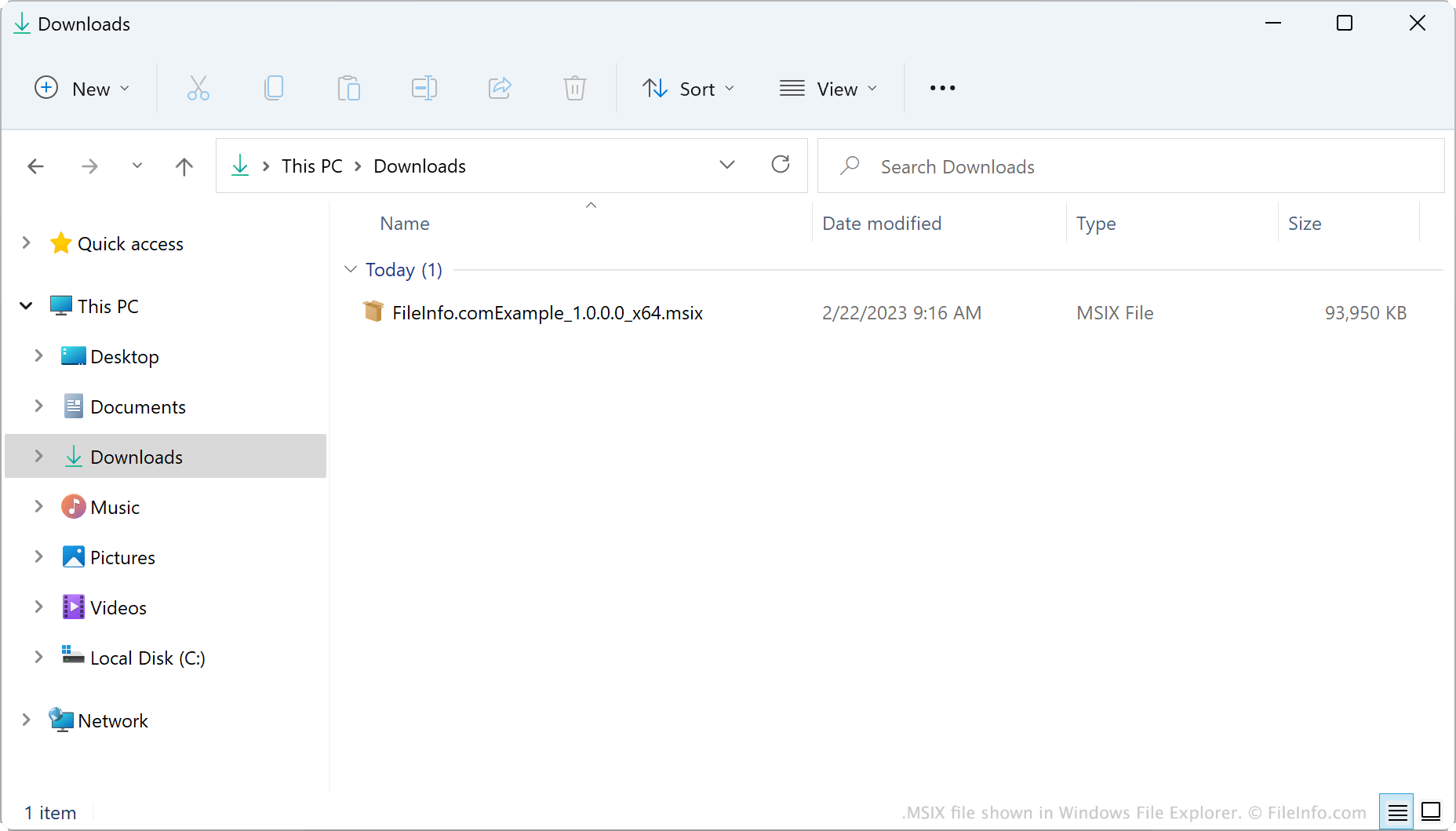The width and height of the screenshot is (1456, 831).
Task: Navigate up one folder level
Action: [x=184, y=166]
